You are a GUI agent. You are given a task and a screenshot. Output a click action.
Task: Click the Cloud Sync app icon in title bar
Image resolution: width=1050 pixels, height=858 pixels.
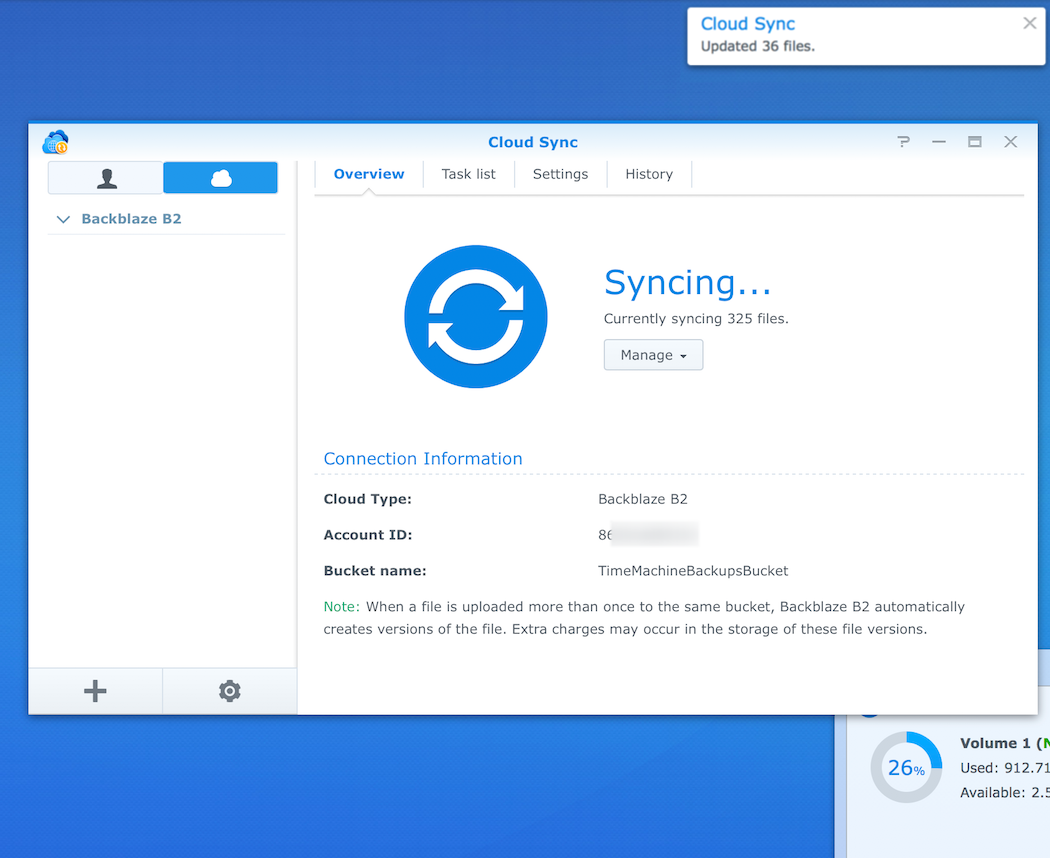pos(56,142)
